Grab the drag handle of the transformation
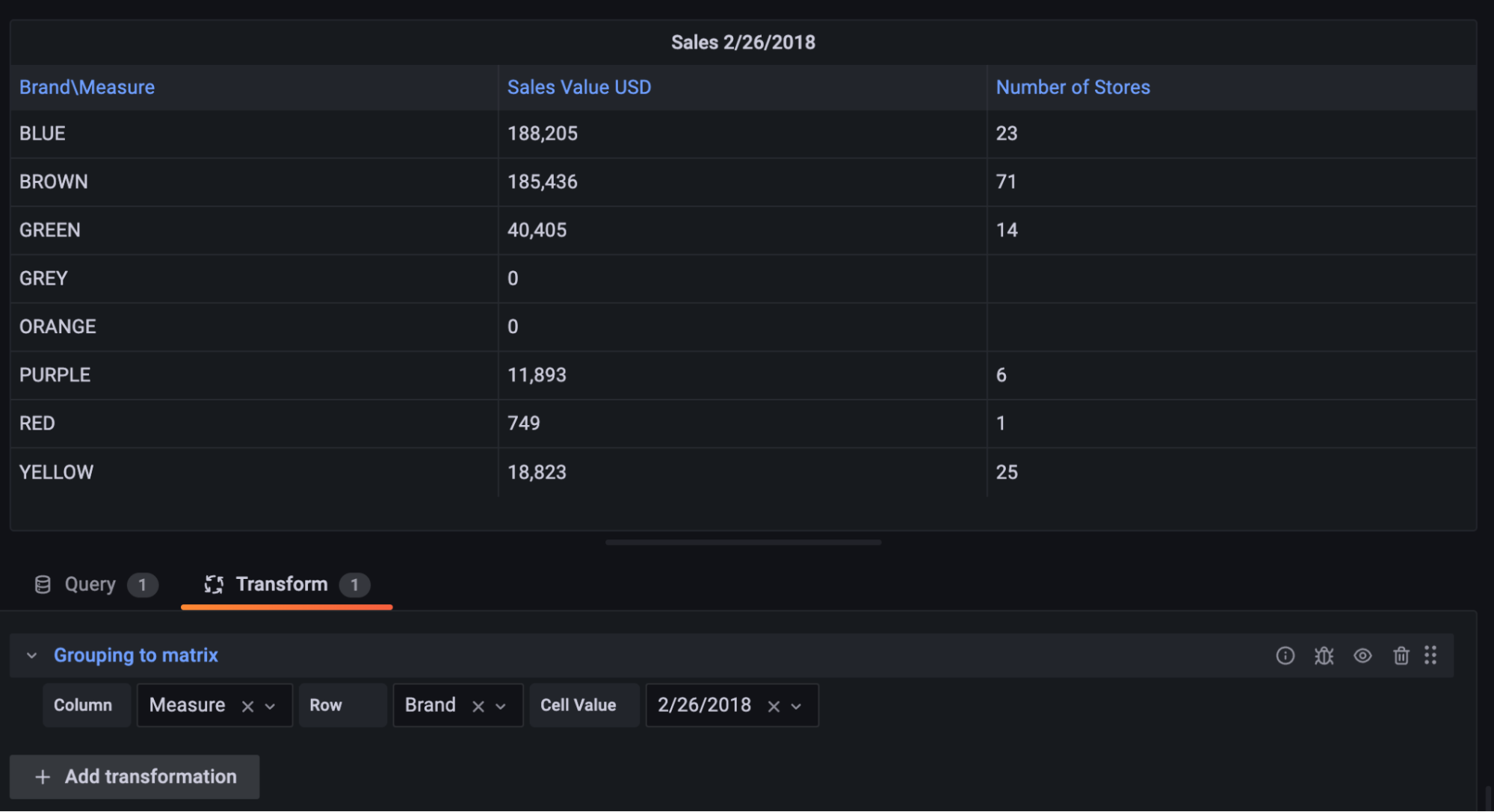This screenshot has height=812, width=1494. tap(1432, 655)
